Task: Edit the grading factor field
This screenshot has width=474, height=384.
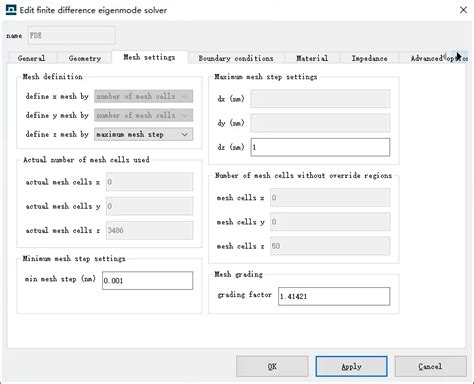Action: click(334, 296)
